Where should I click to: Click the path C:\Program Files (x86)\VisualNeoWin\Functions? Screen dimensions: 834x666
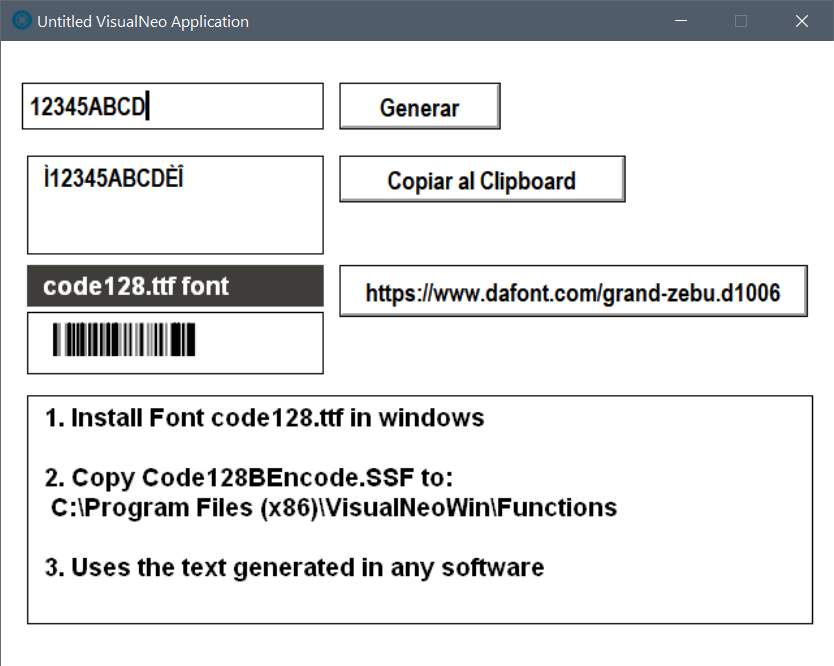[x=334, y=507]
